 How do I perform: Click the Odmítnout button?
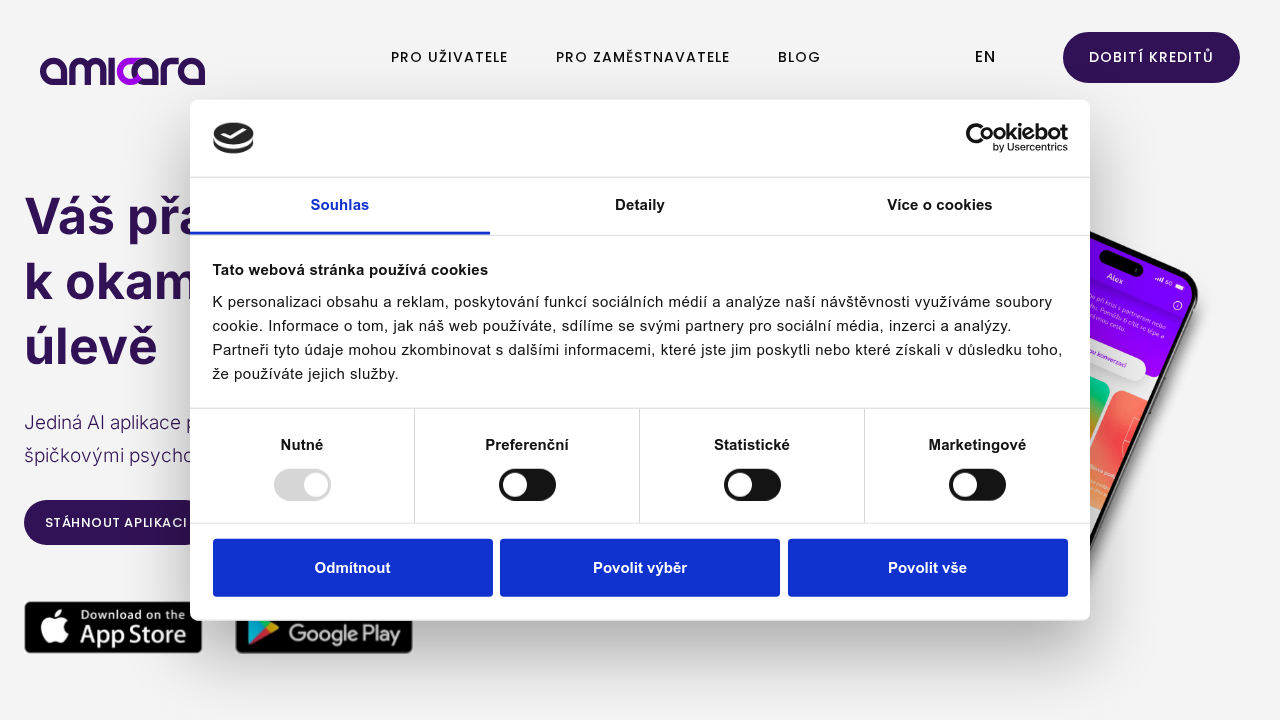point(352,567)
